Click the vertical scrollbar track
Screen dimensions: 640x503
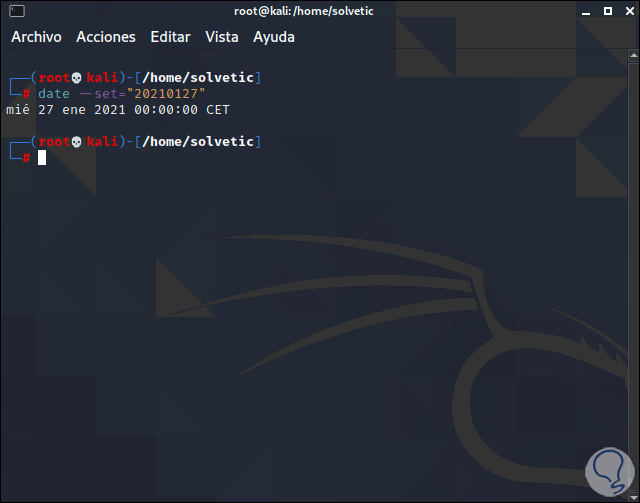click(x=633, y=276)
